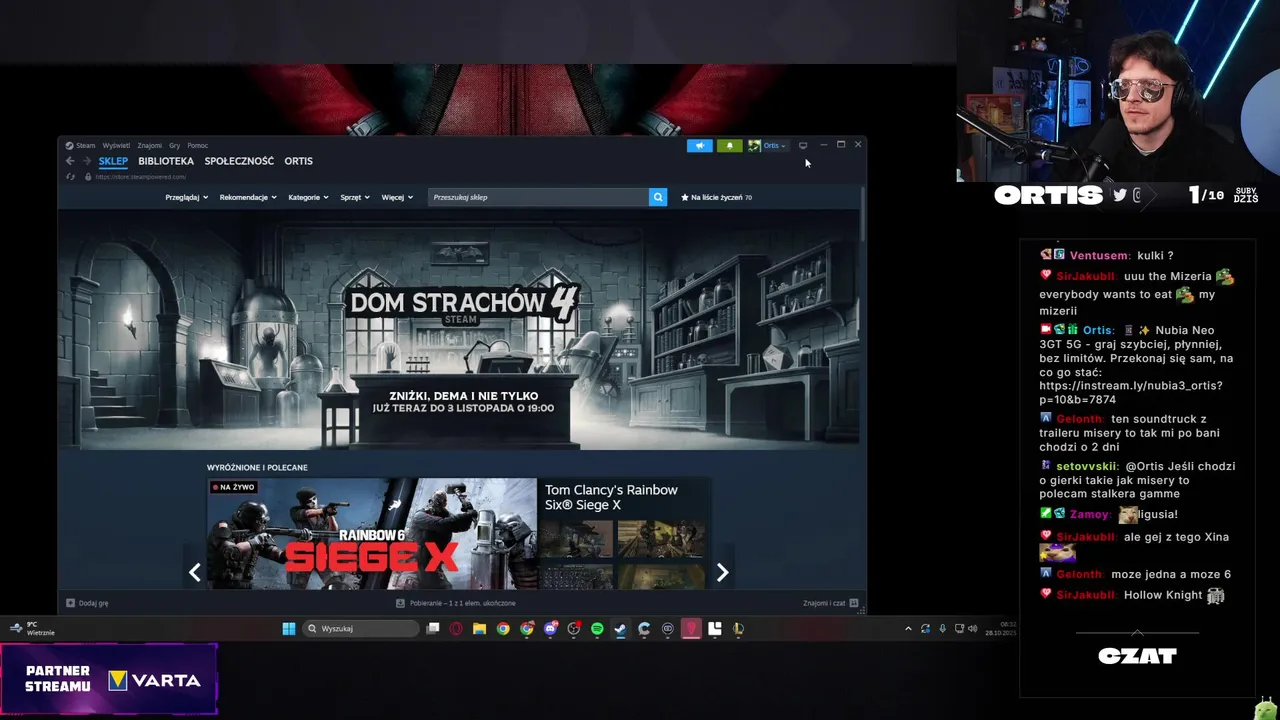Open Znajomi i czat friends icon
Screen dimensions: 1280x720
854,603
